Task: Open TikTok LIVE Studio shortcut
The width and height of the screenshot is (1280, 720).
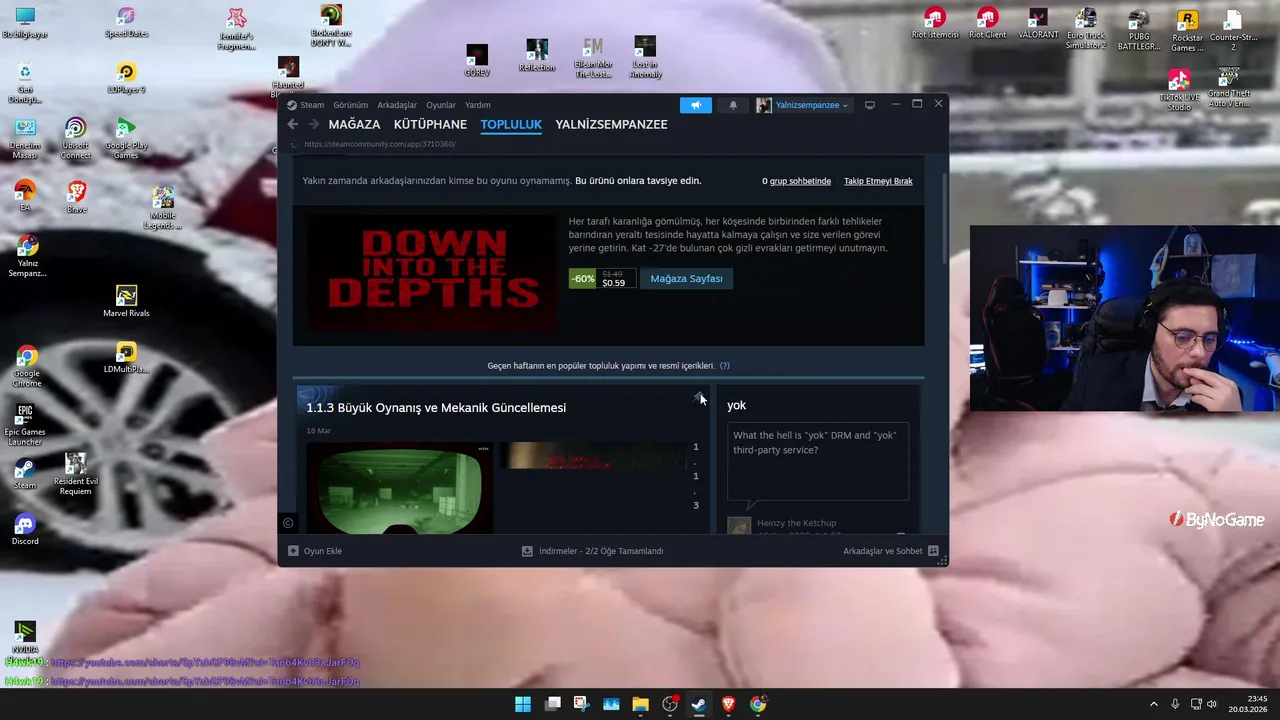Action: [1179, 90]
